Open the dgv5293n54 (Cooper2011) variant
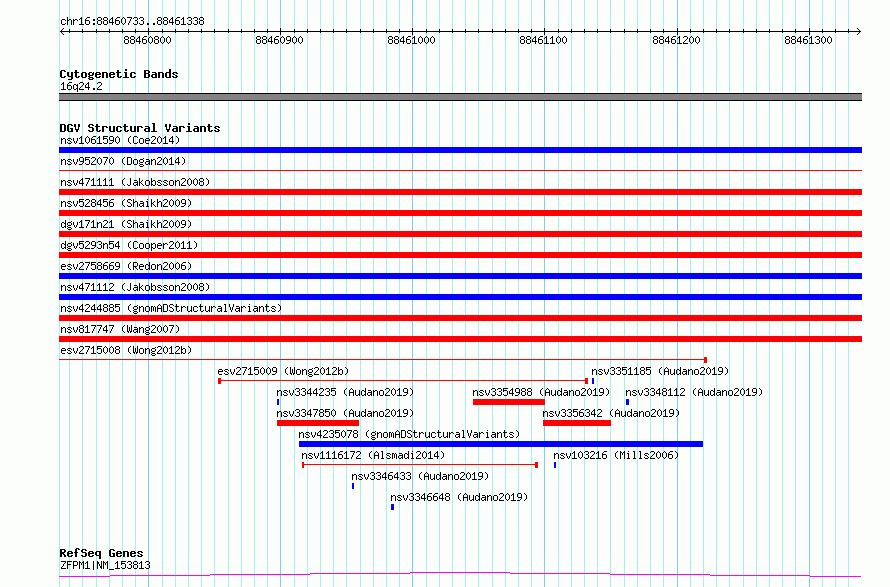890x587 pixels. pos(129,245)
